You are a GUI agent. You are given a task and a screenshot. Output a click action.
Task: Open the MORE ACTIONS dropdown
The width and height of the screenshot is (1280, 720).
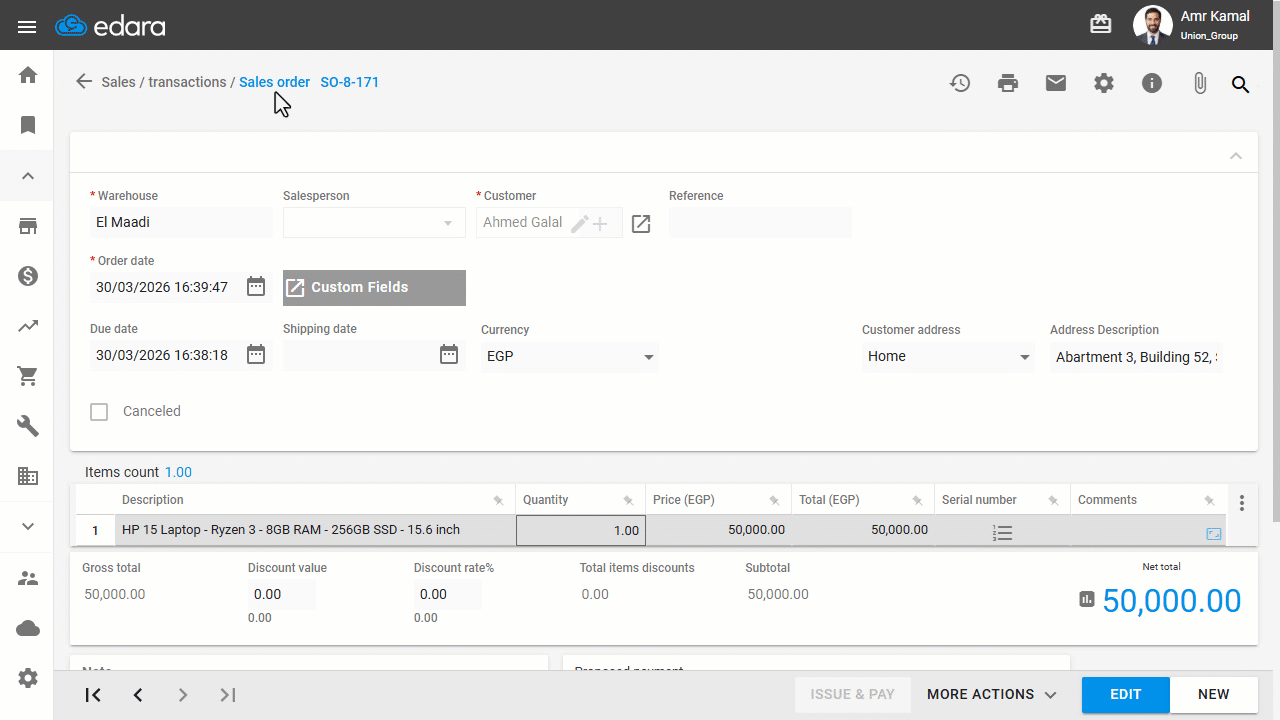[991, 694]
